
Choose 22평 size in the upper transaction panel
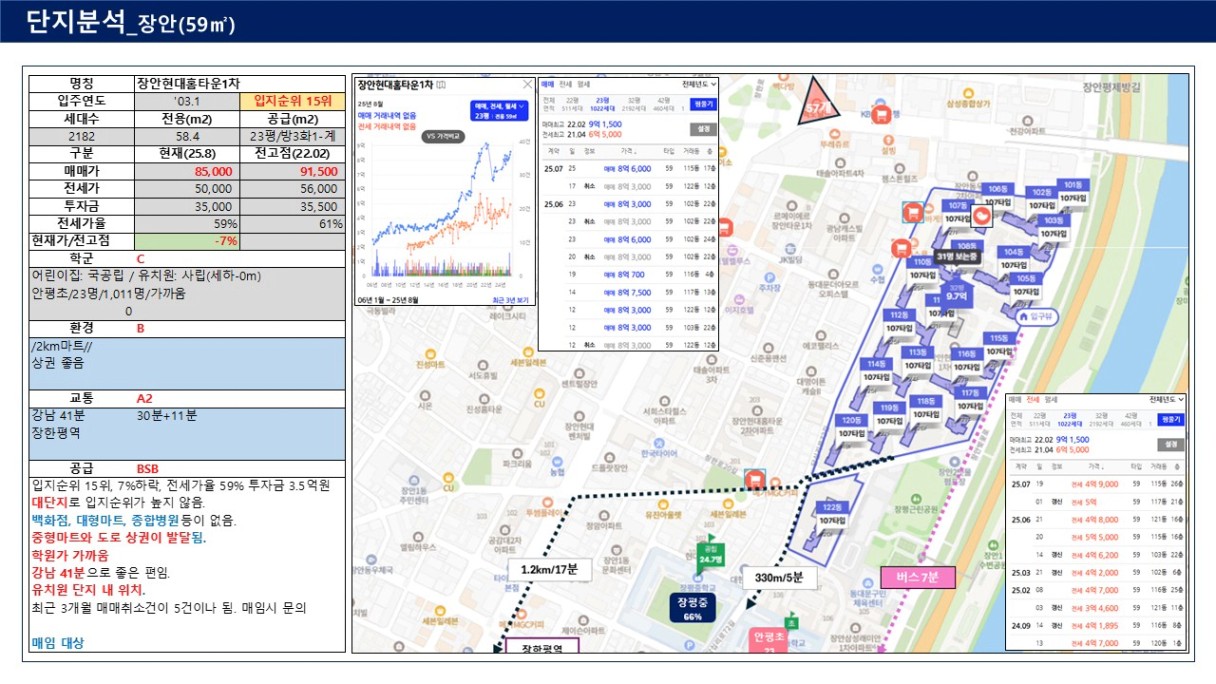(572, 103)
